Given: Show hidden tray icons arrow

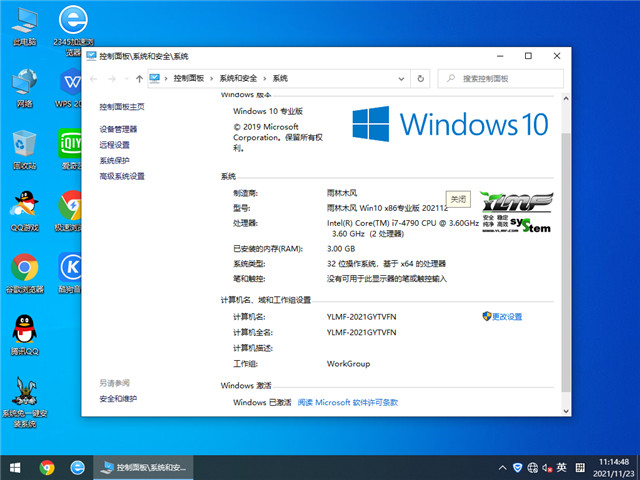Looking at the screenshot, I should tap(502, 468).
